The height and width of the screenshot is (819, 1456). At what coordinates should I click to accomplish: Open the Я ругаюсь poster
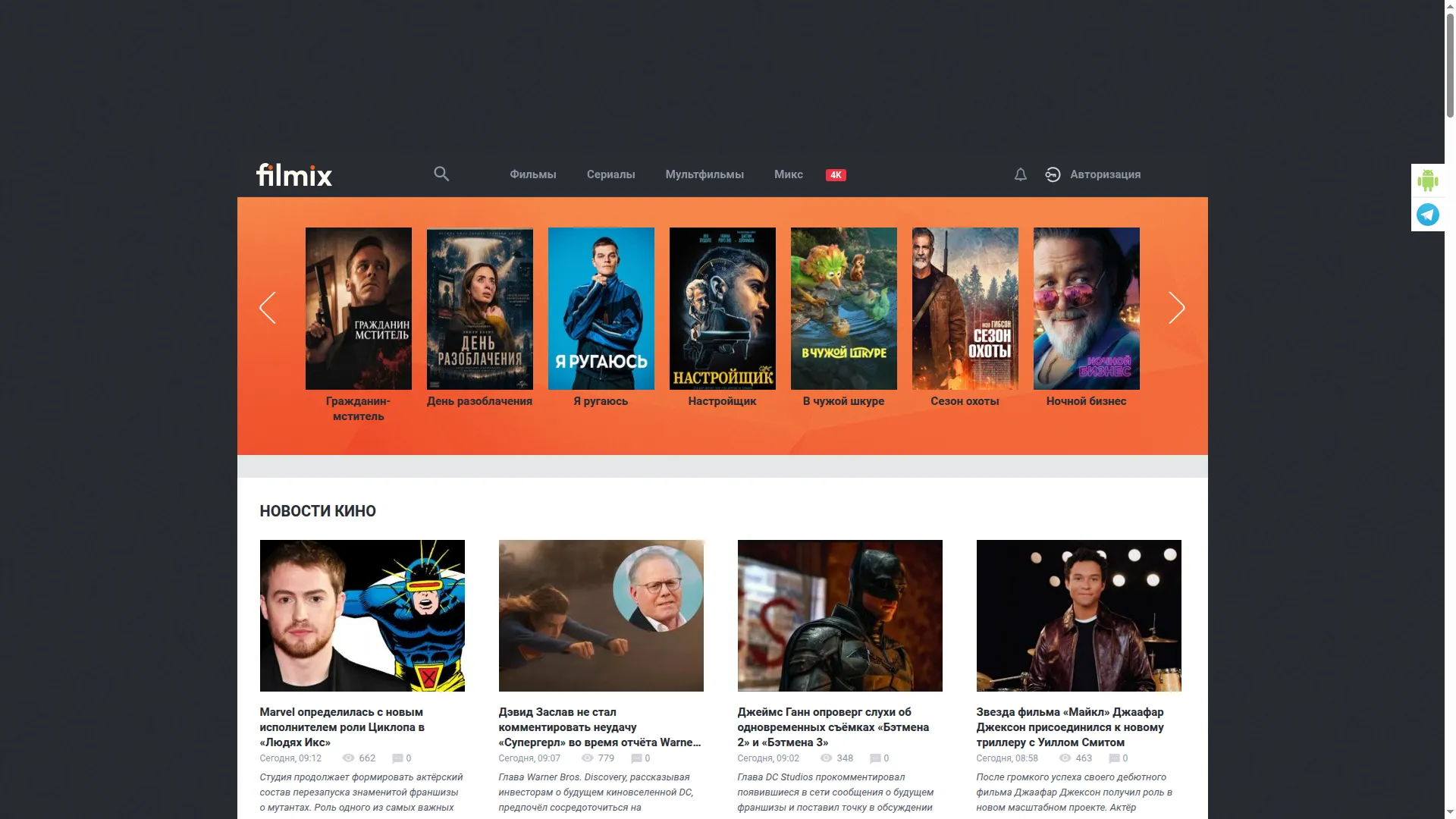[601, 309]
